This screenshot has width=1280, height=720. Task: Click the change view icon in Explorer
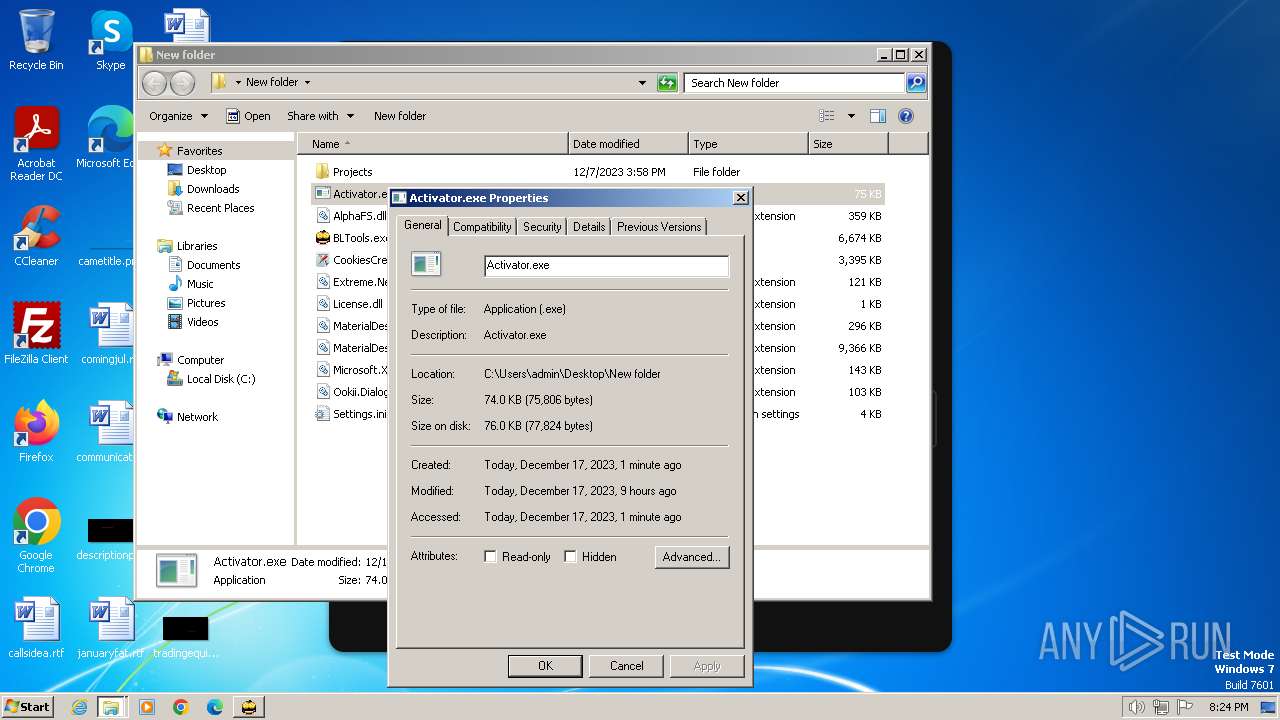[827, 116]
